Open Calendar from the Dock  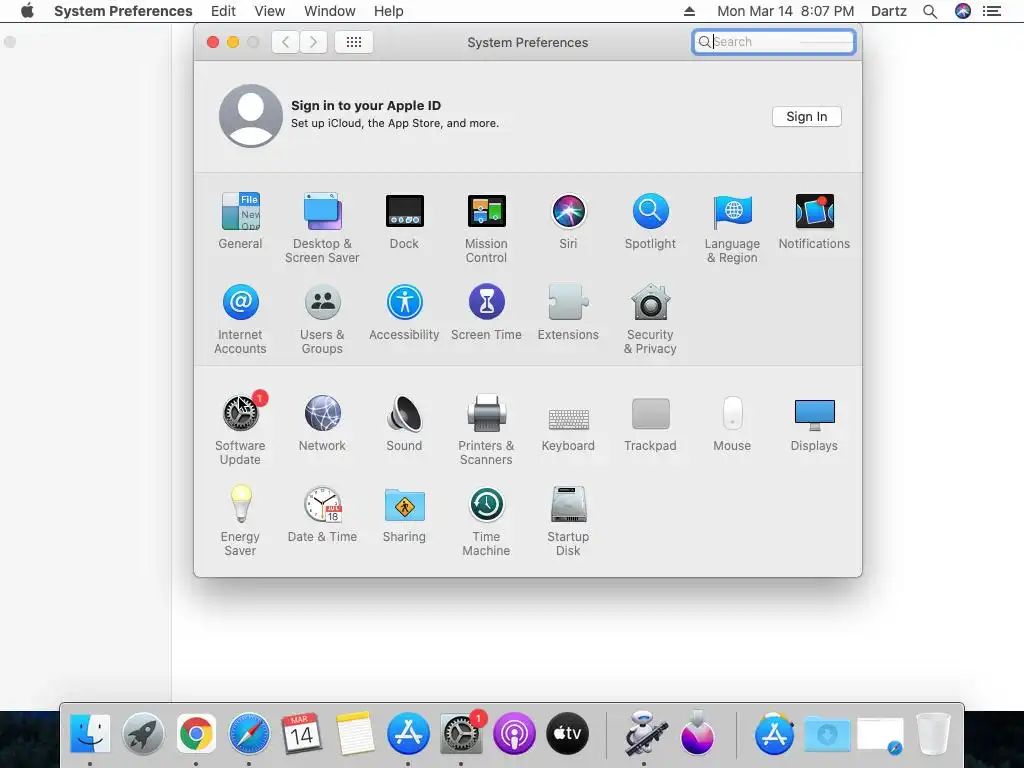coord(302,733)
